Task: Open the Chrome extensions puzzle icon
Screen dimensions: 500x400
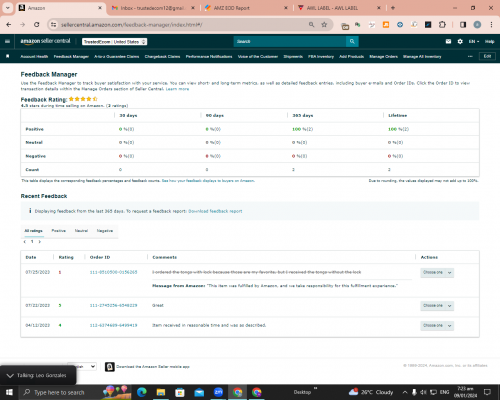Action: (442, 25)
